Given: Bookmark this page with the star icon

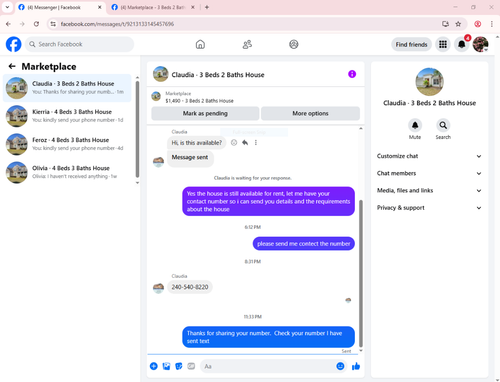Looking at the screenshot, I should click(458, 24).
